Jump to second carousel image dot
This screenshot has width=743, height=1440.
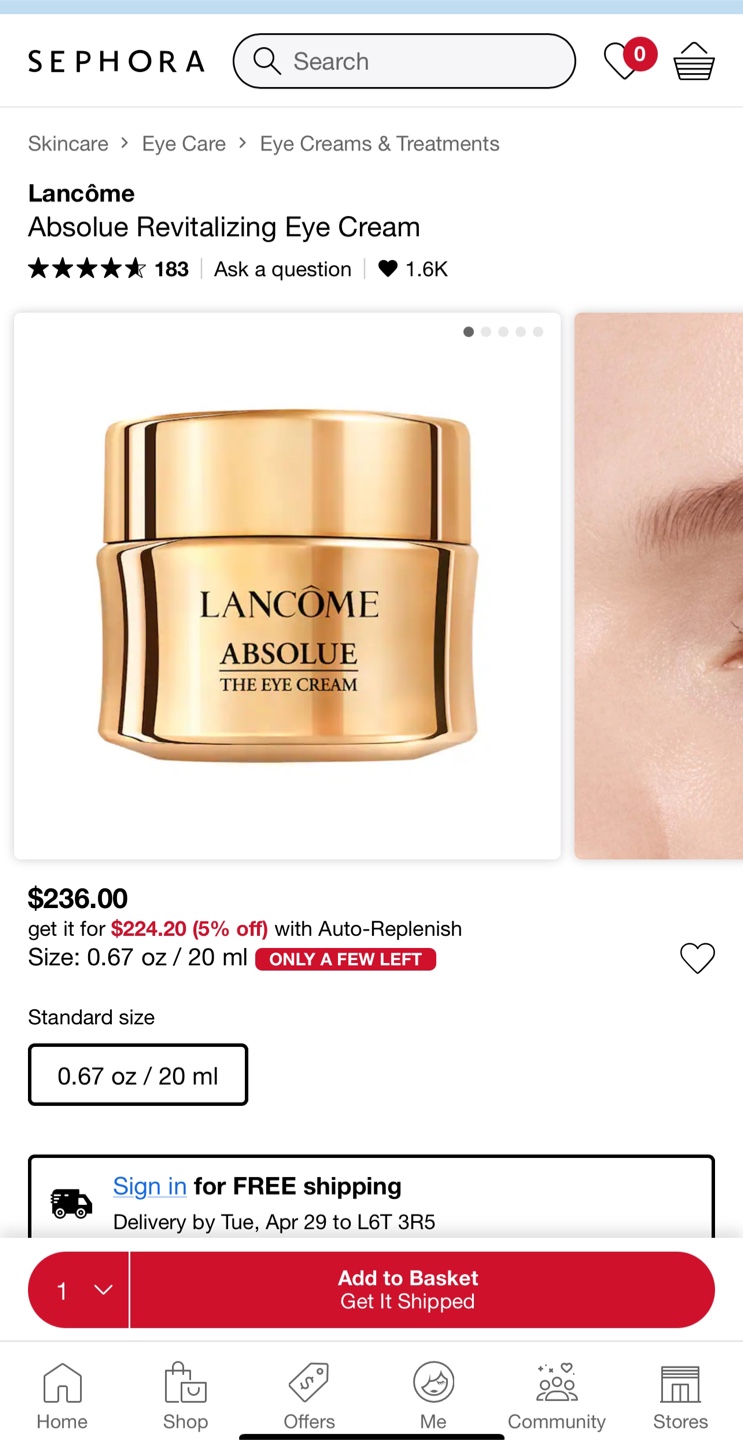coord(486,332)
